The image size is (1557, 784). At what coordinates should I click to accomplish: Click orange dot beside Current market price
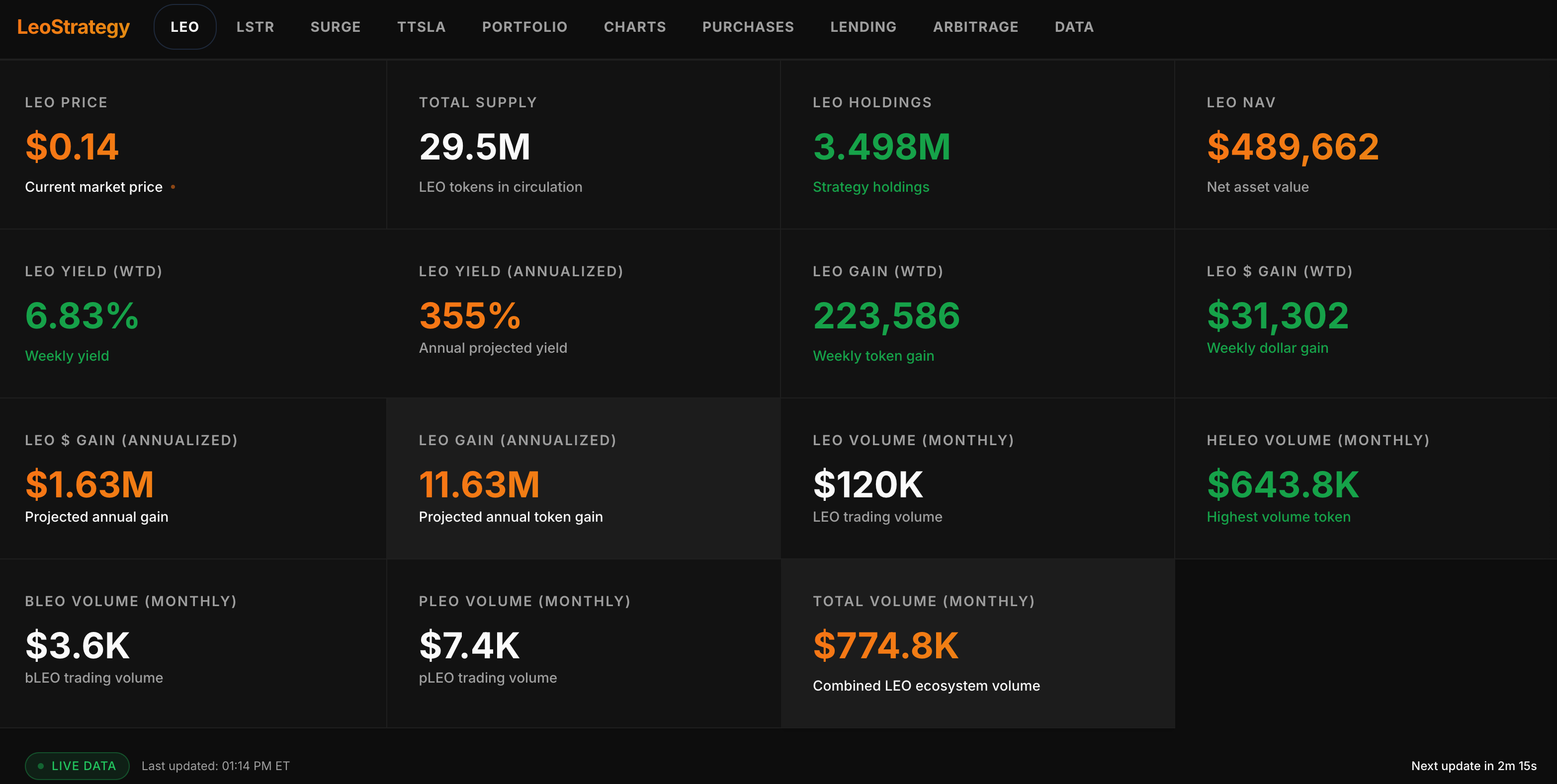click(173, 187)
